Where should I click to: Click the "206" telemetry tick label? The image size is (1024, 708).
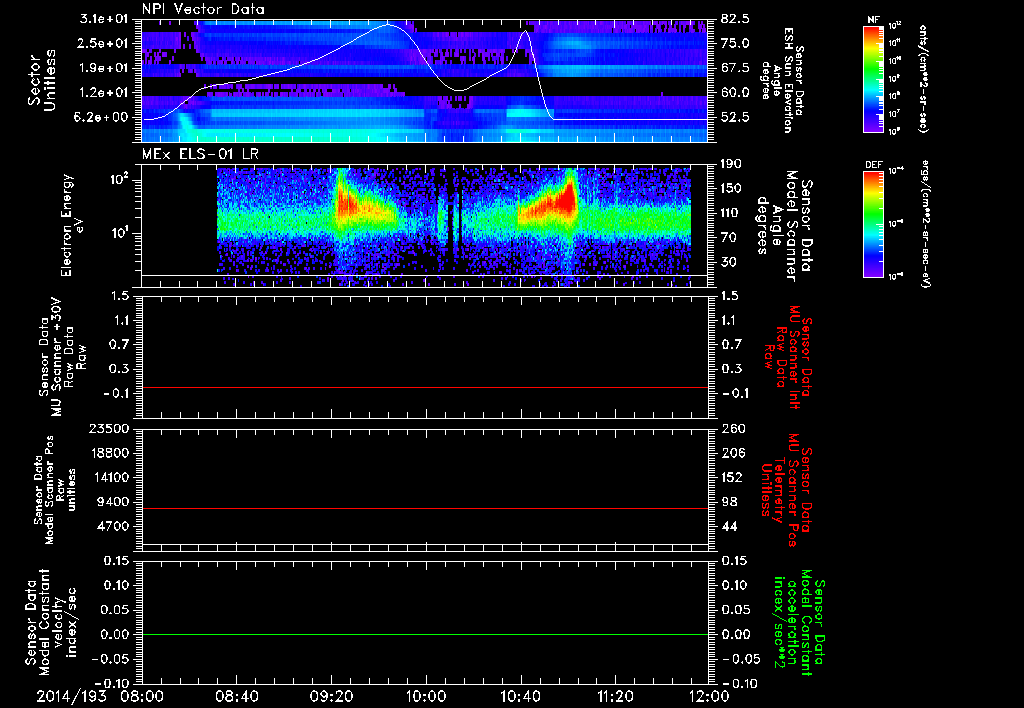tap(732, 453)
